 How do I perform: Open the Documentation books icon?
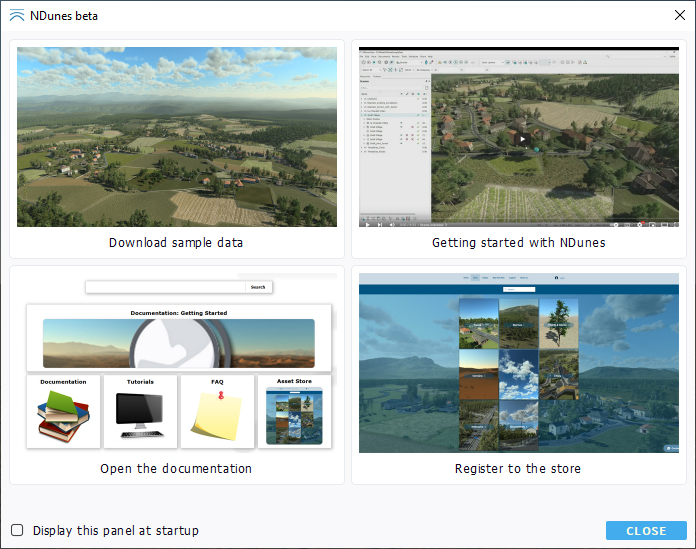click(63, 416)
